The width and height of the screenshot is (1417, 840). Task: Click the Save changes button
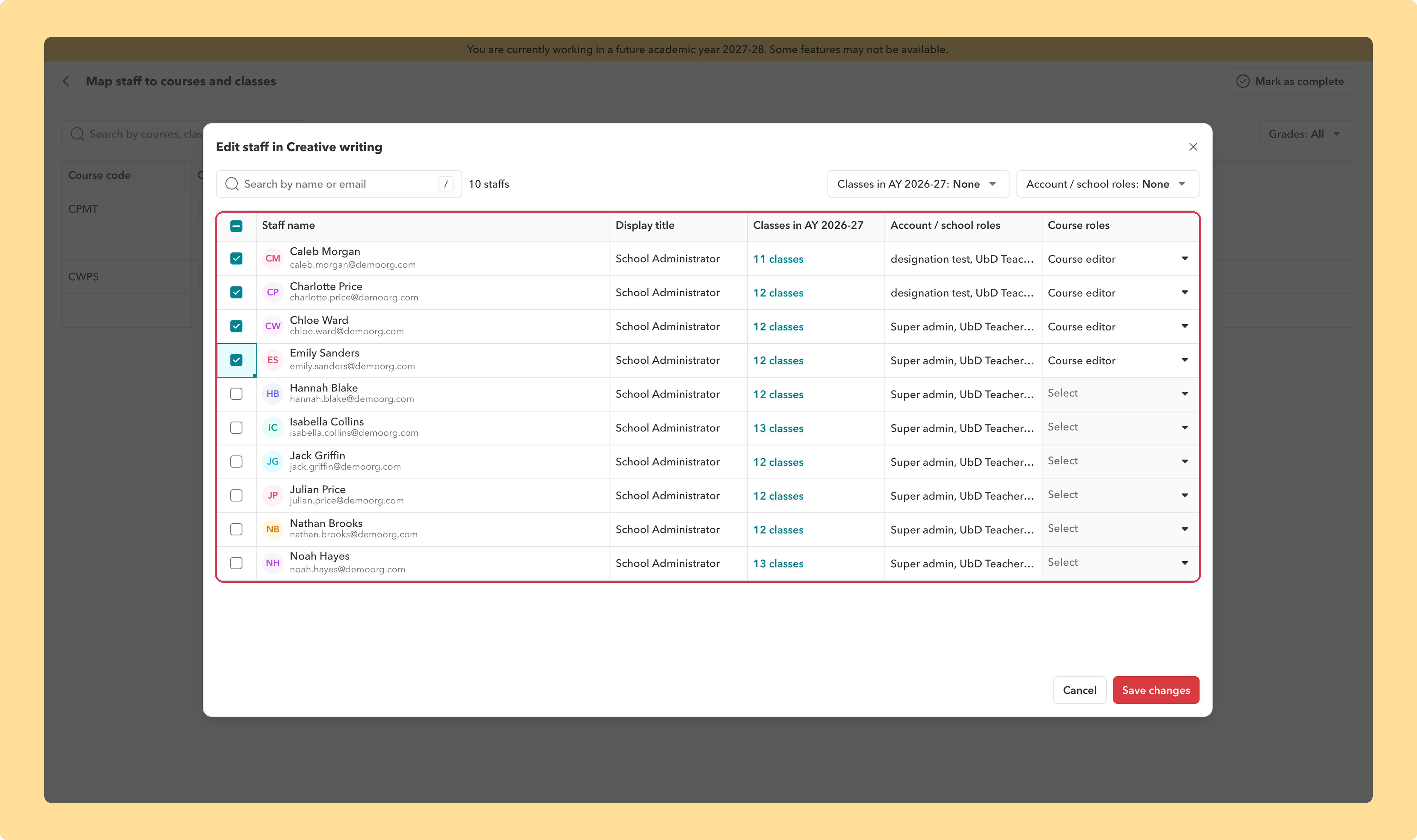click(x=1155, y=690)
